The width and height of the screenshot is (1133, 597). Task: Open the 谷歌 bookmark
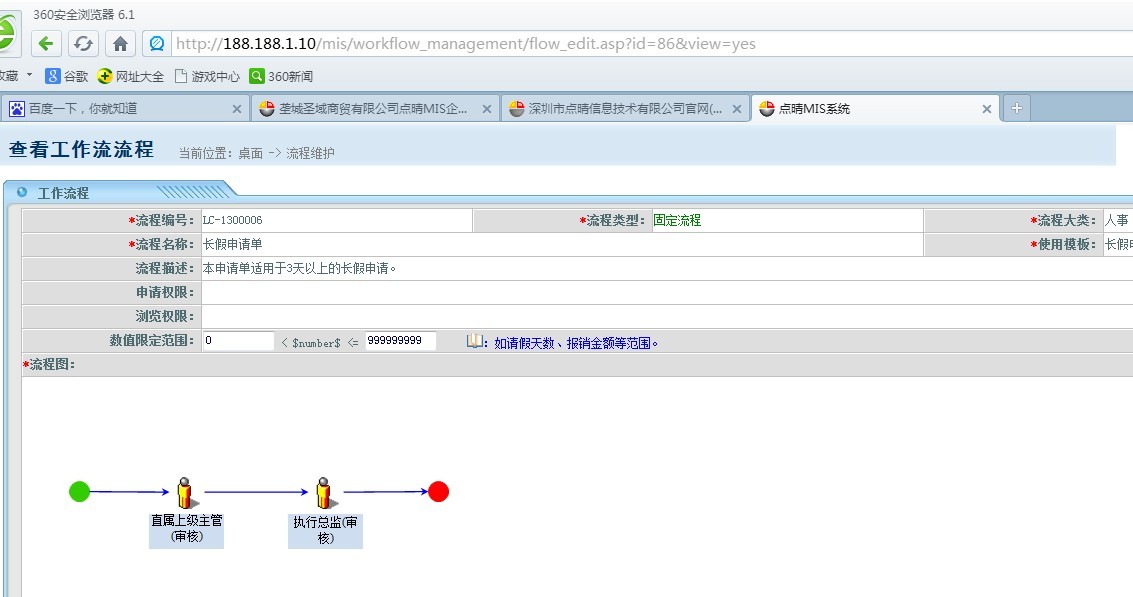(x=66, y=76)
